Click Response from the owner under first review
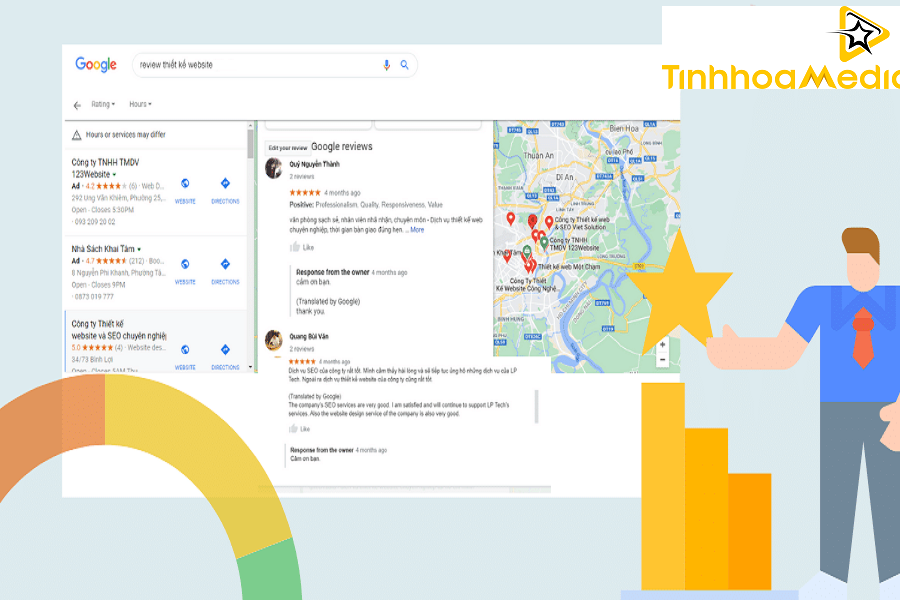 coord(332,272)
